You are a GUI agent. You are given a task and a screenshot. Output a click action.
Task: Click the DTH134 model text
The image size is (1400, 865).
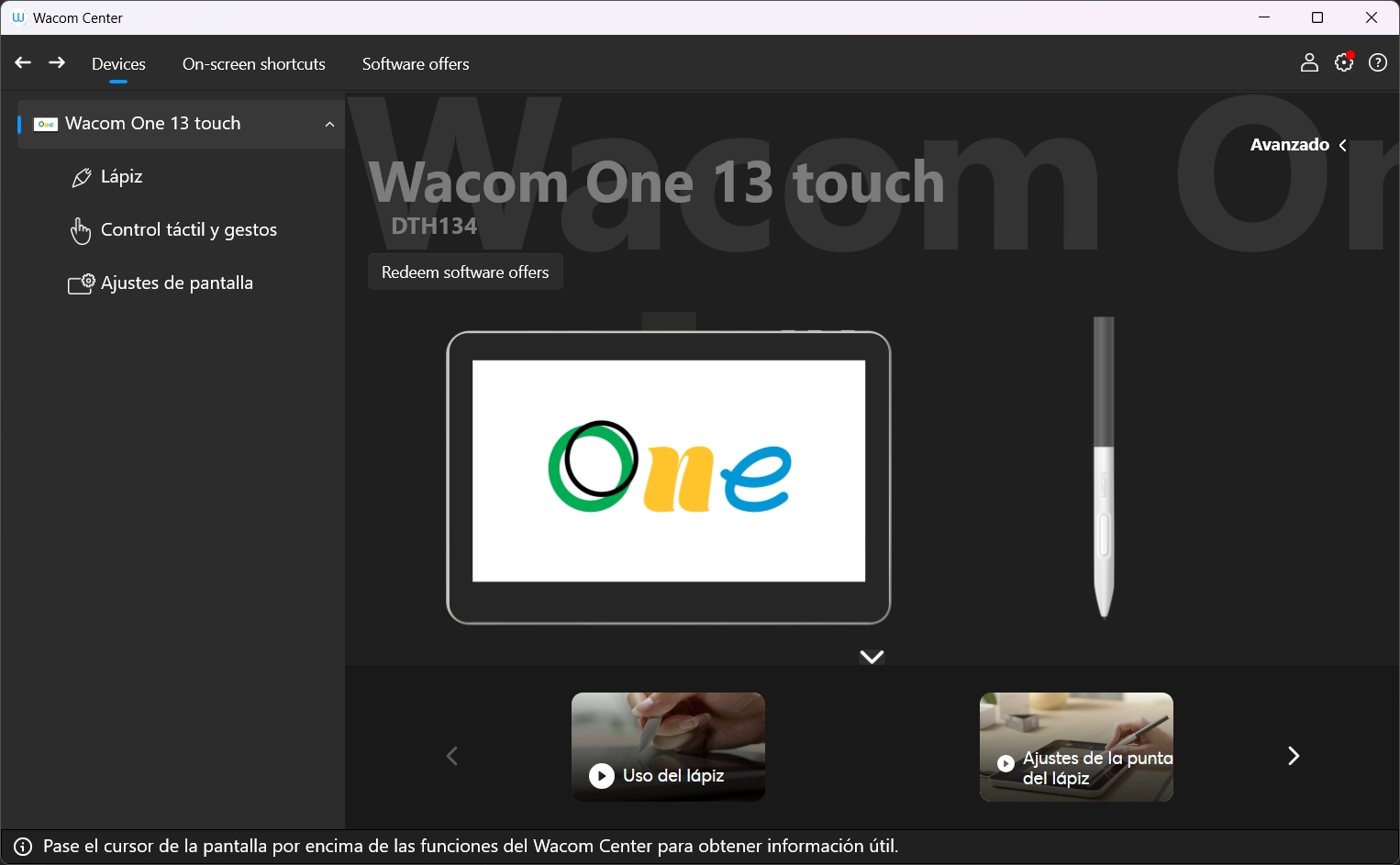pos(434,227)
